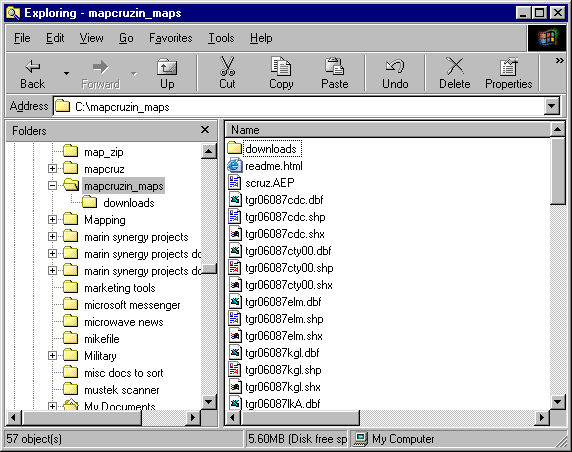This screenshot has width=572, height=452.
Task: Click folder tree scroll up arrow
Action: pyautogui.click(x=209, y=151)
